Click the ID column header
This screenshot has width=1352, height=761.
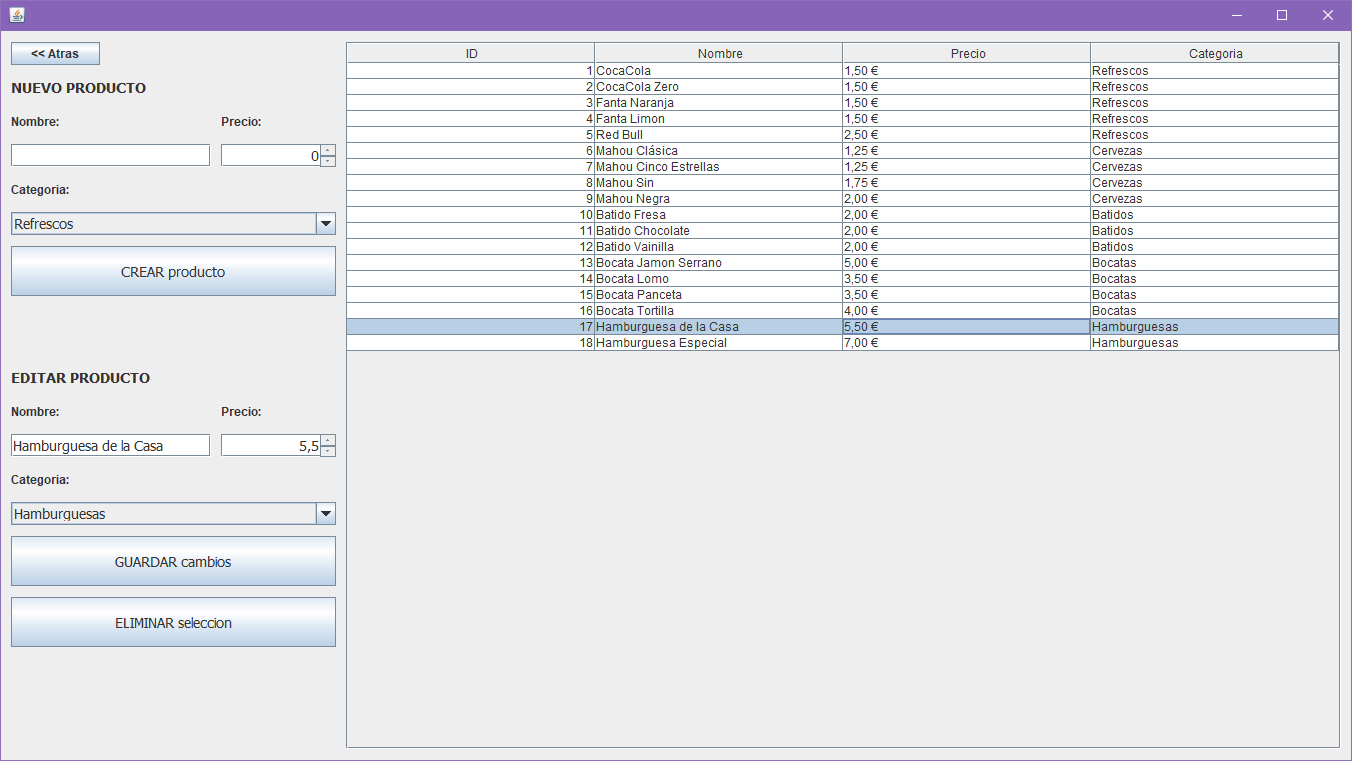471,53
